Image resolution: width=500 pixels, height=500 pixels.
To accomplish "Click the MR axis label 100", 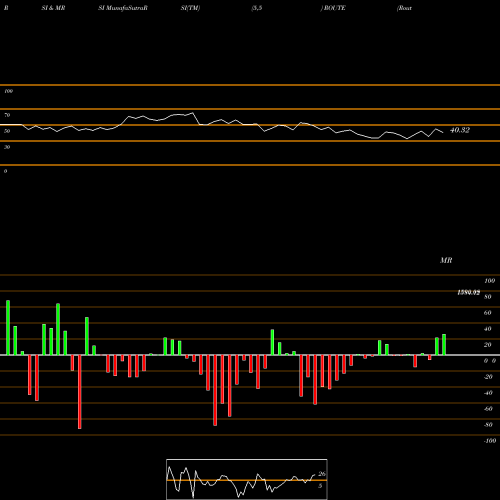I will 489,281.
